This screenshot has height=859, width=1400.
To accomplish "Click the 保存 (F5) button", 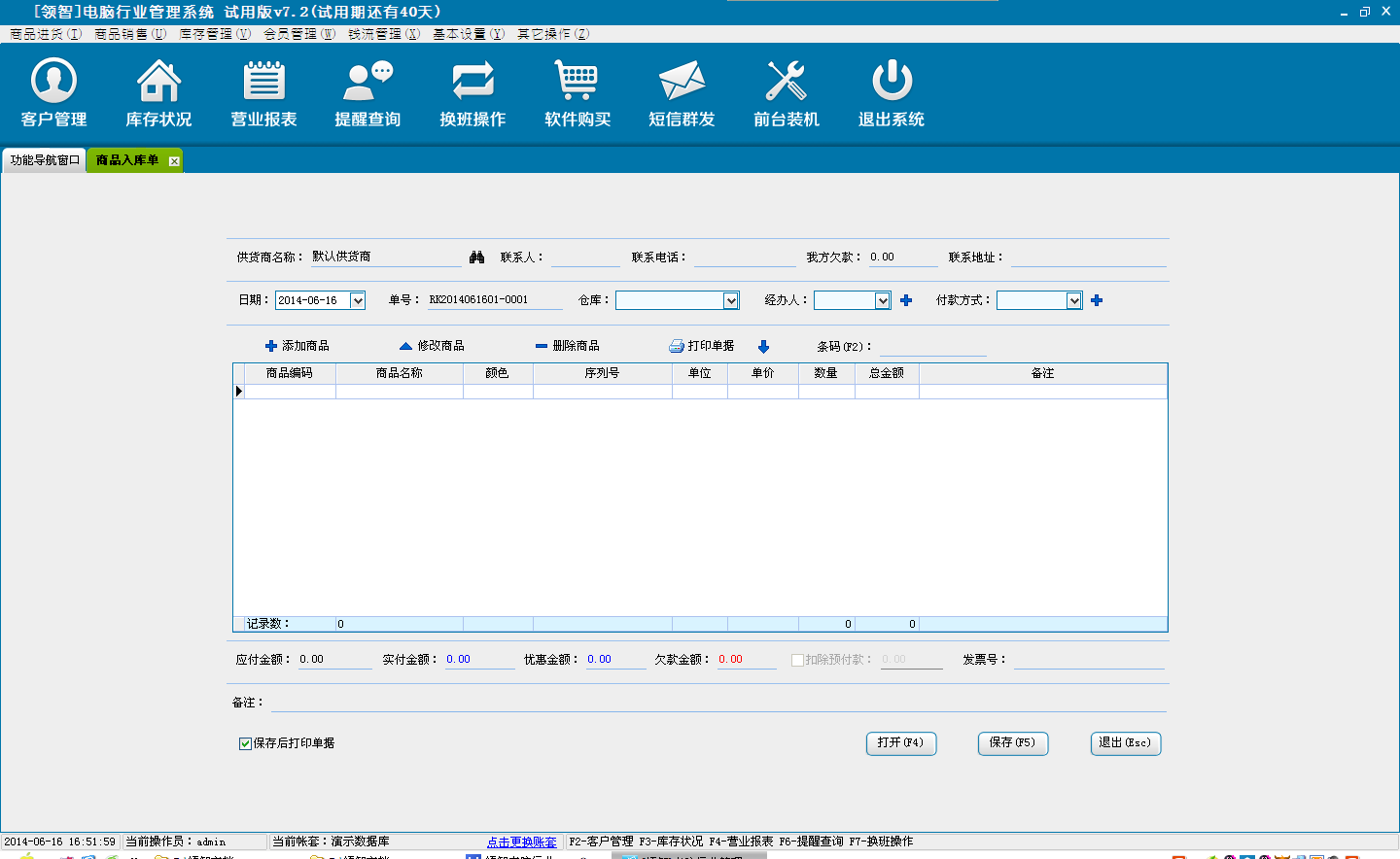I will pyautogui.click(x=1012, y=743).
